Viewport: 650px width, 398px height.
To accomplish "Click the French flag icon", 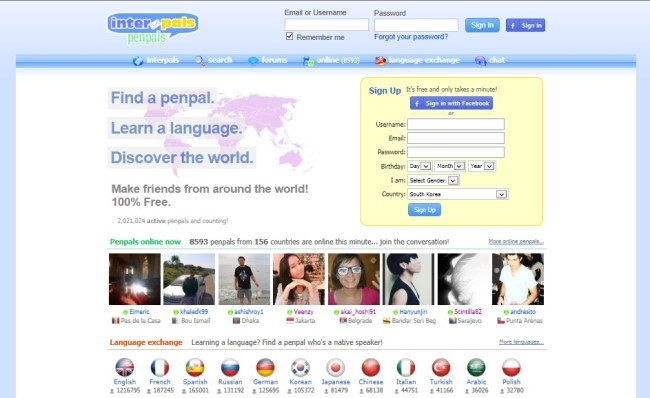I will tap(160, 367).
